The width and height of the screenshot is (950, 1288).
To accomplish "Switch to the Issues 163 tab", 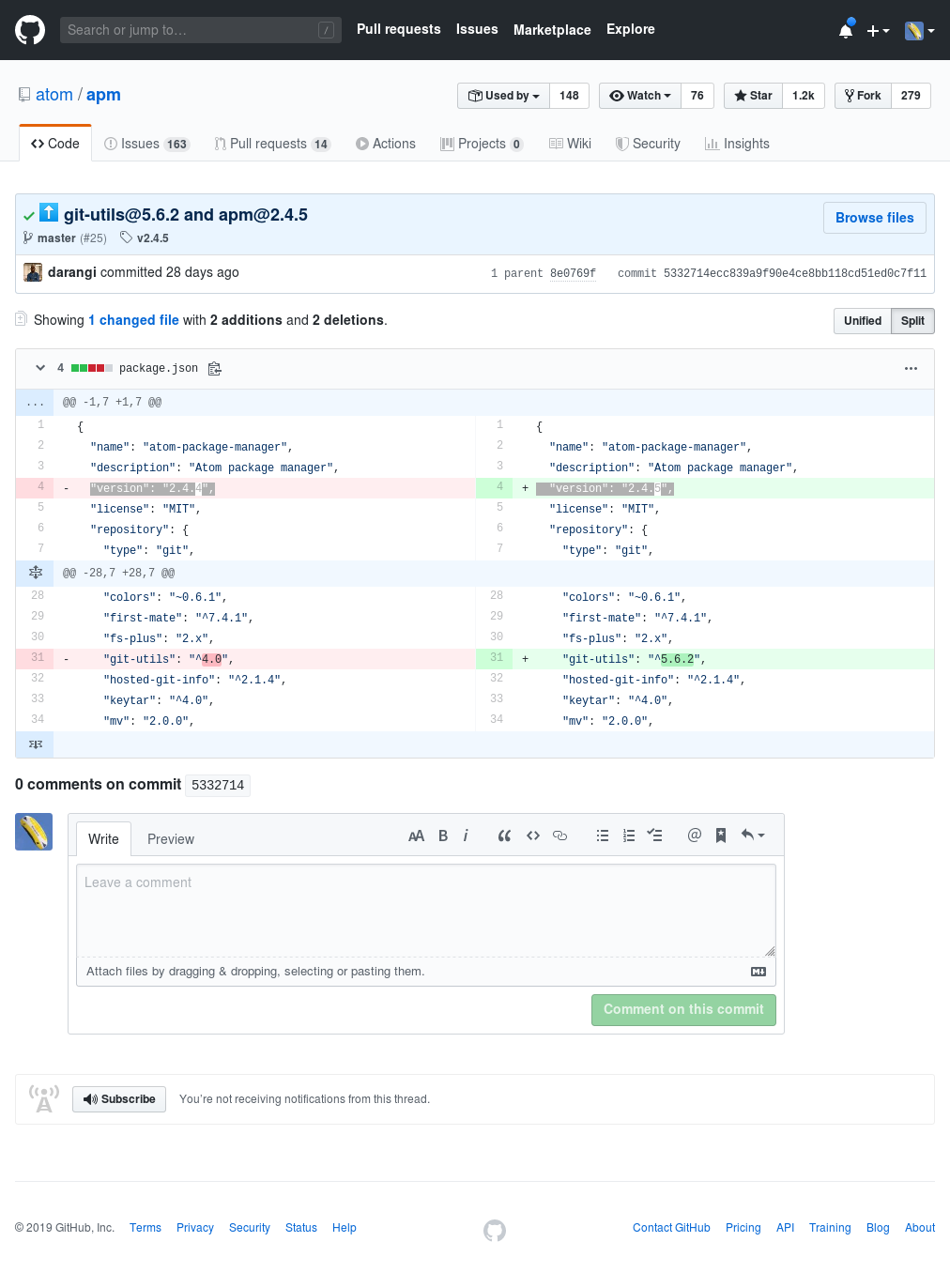I will [x=147, y=144].
